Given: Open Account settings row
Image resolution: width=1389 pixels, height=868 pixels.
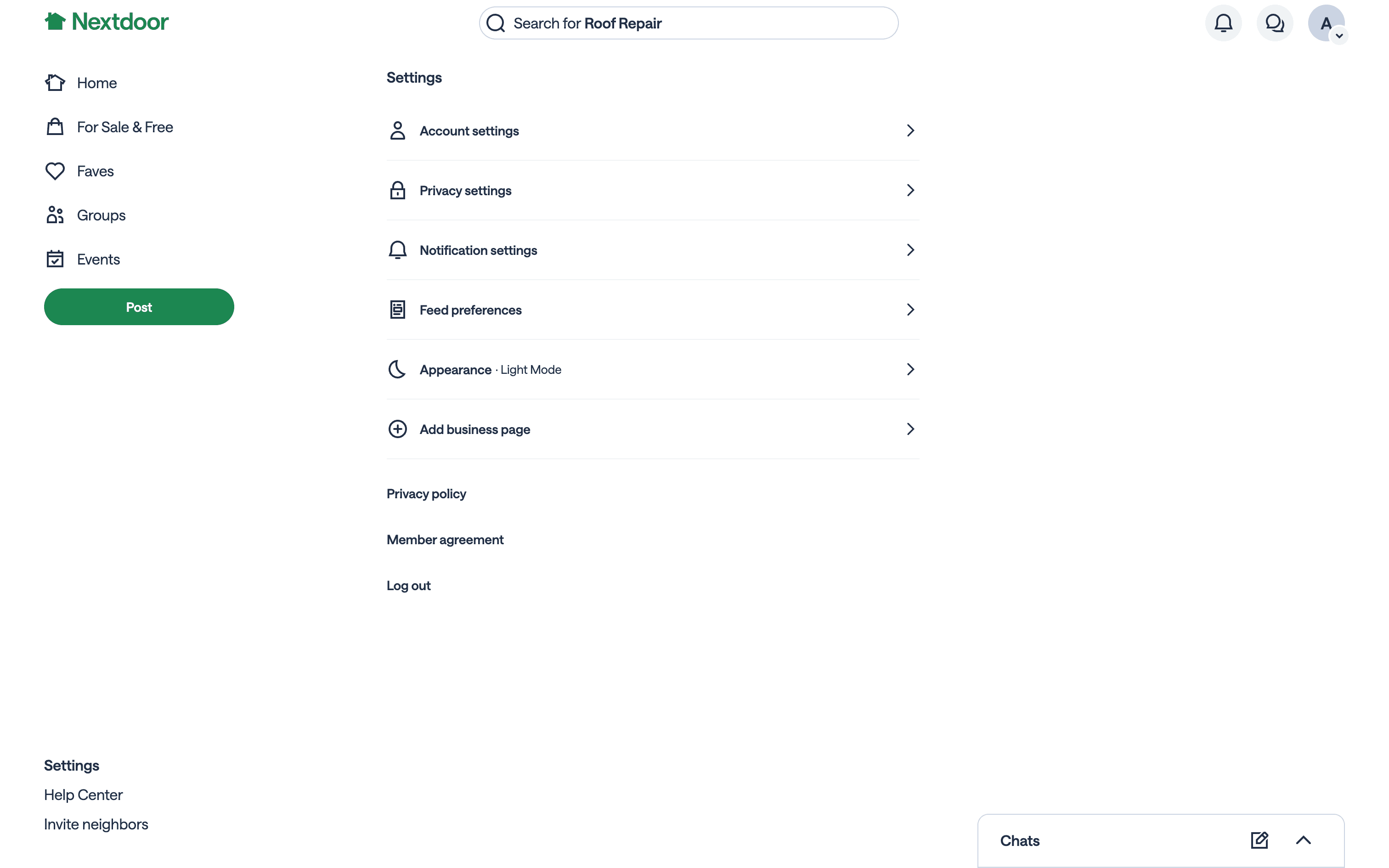Looking at the screenshot, I should click(x=653, y=131).
